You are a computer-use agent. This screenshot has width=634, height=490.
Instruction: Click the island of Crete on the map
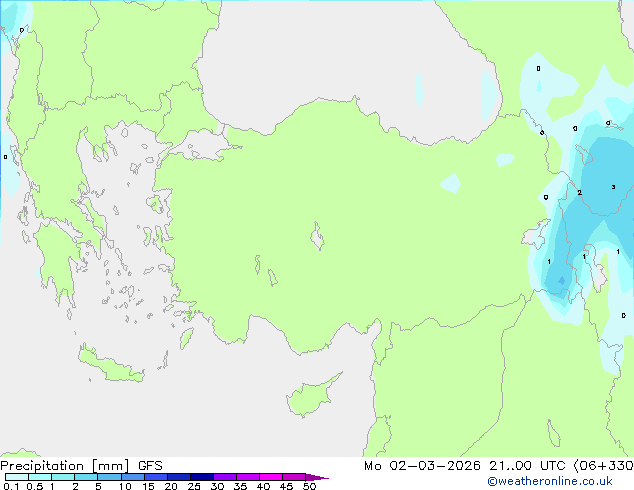click(111, 366)
